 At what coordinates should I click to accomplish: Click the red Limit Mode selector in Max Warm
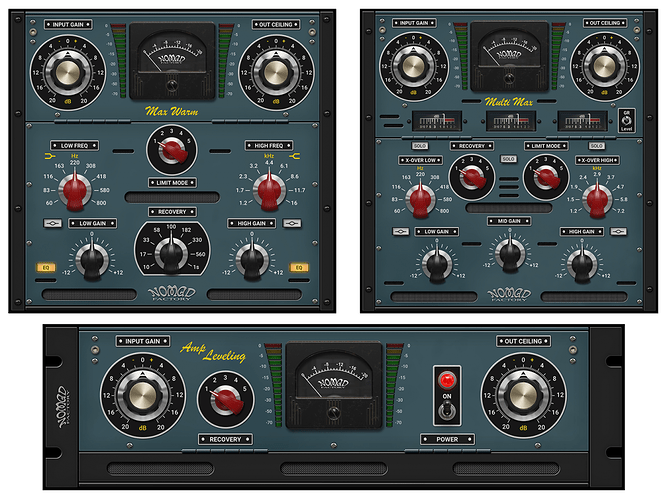(x=172, y=150)
